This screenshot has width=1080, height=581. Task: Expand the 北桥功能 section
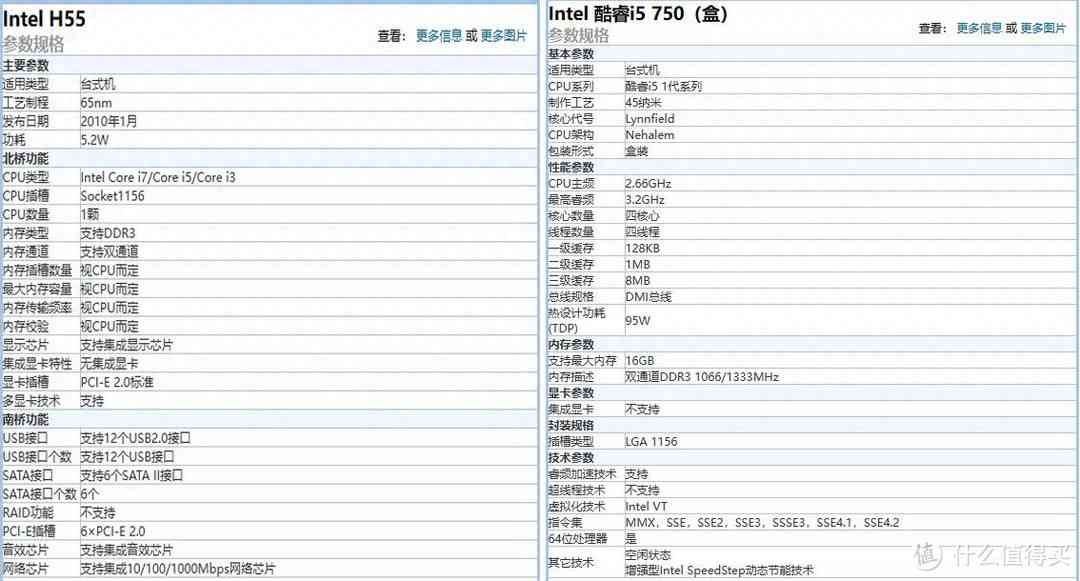coord(30,158)
